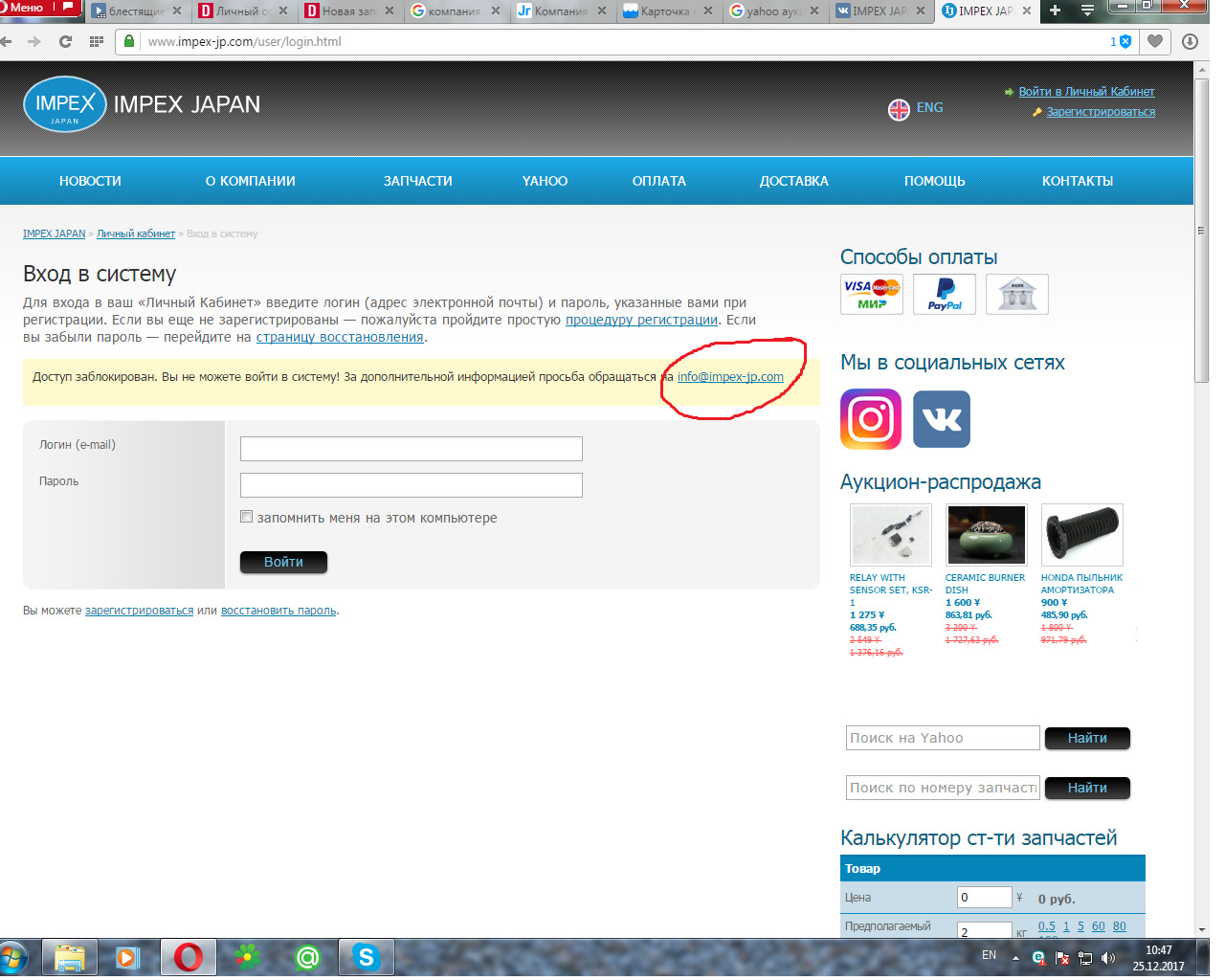Open the YAHOO navigation item

pos(545,181)
